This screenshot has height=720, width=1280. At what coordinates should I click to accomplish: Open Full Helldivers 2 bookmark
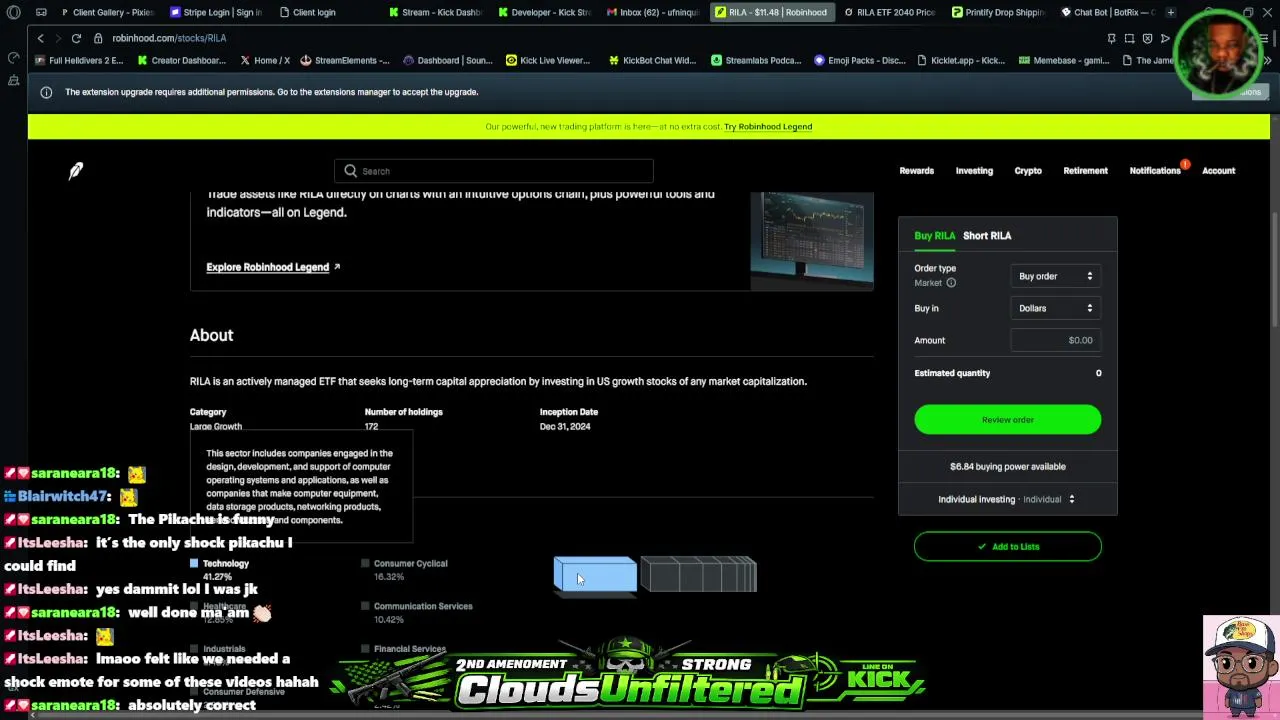[79, 60]
